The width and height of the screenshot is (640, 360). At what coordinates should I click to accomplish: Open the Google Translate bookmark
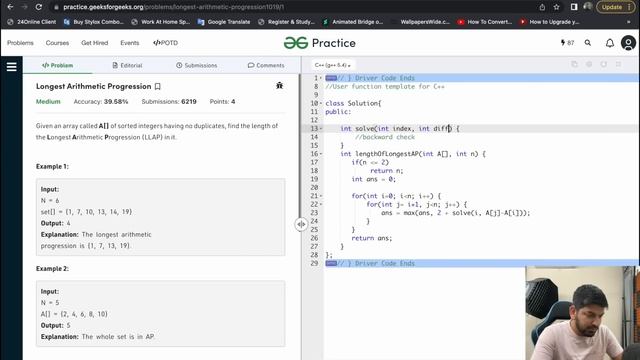point(224,22)
